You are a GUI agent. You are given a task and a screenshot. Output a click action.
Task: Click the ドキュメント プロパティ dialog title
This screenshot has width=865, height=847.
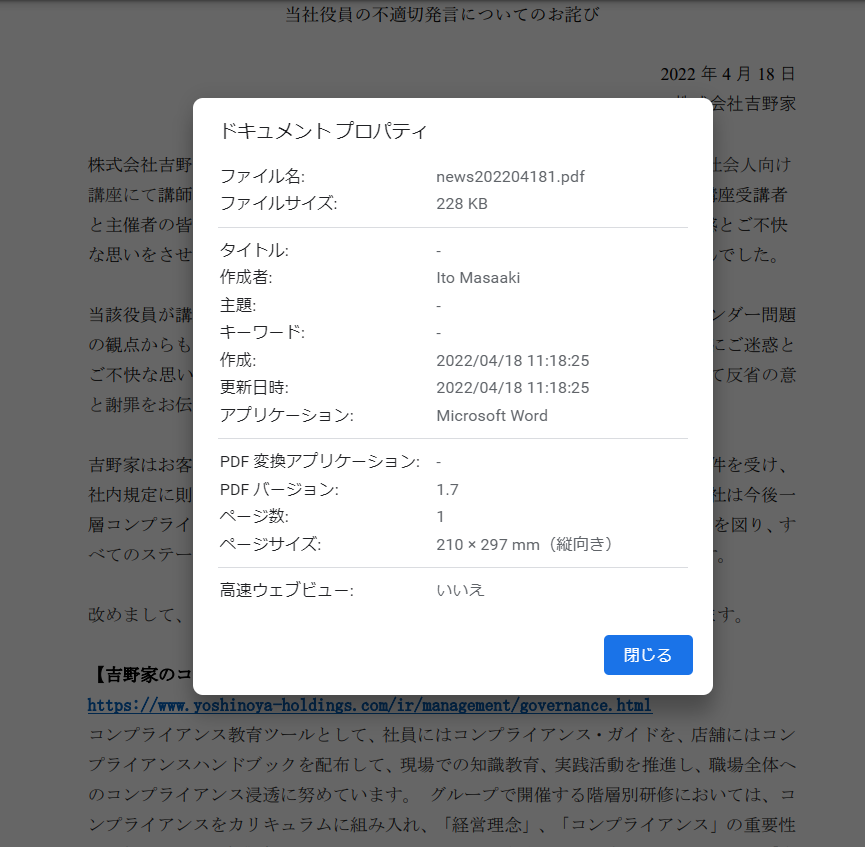pyautogui.click(x=323, y=131)
